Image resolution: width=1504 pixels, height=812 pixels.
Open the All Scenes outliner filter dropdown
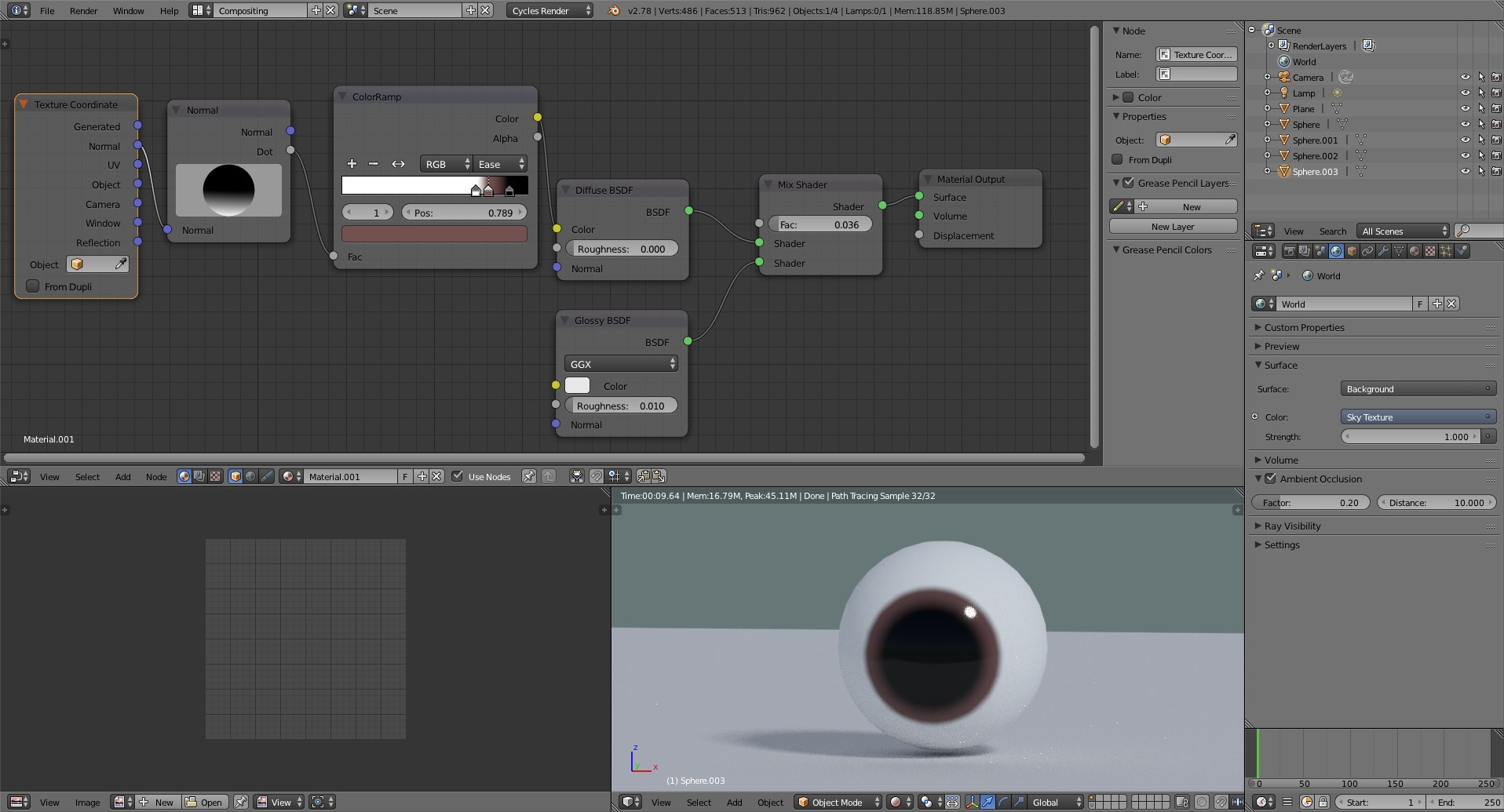1404,231
